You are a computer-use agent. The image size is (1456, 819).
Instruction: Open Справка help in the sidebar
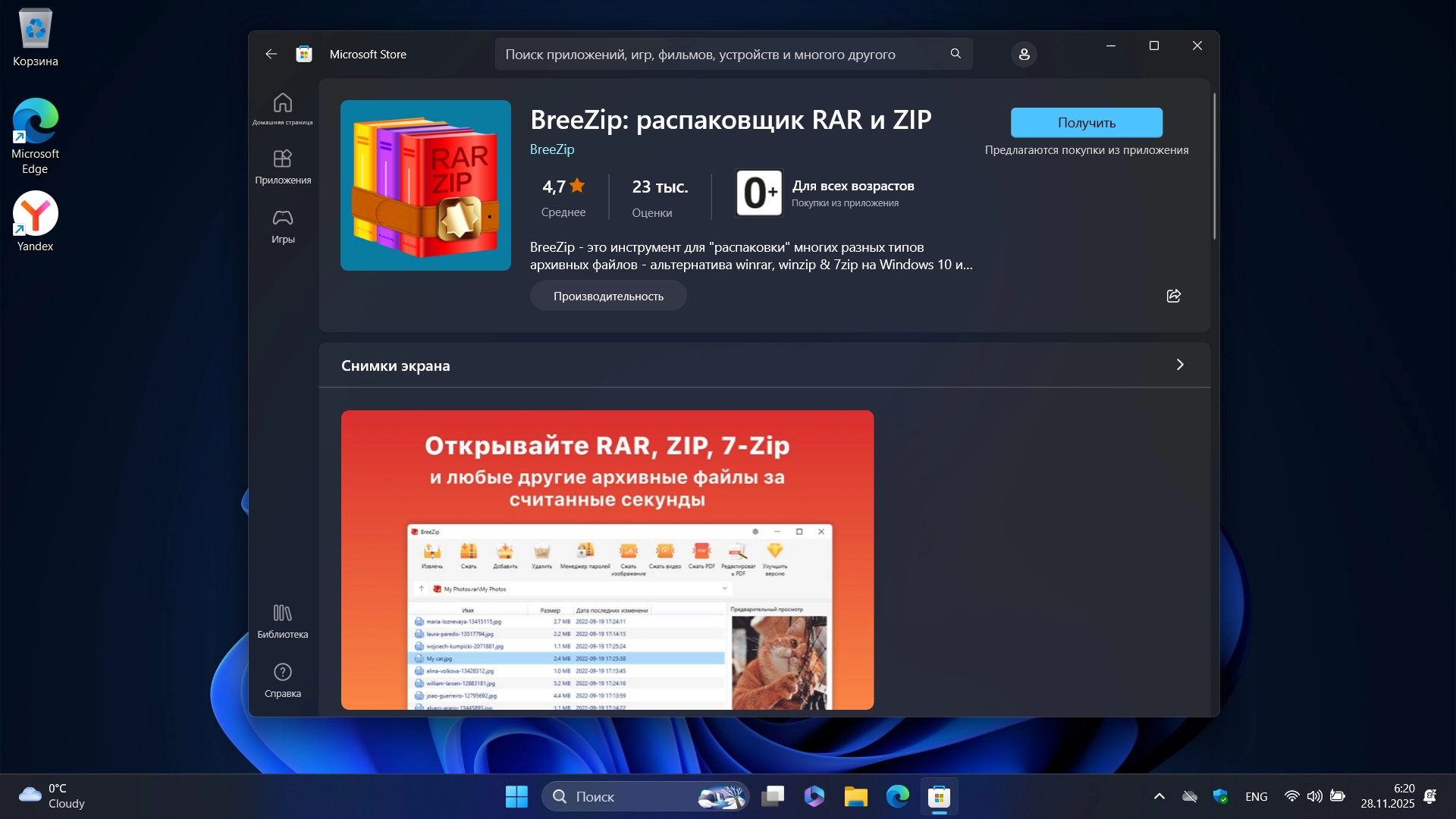(282, 679)
